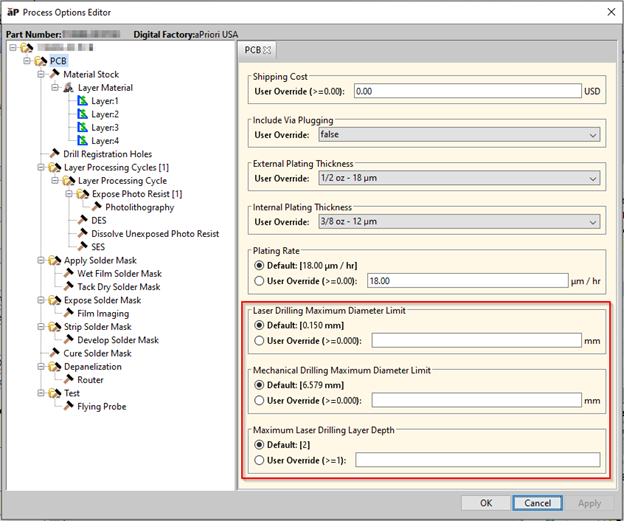The image size is (624, 521).
Task: Click the OK button
Action: click(x=486, y=503)
